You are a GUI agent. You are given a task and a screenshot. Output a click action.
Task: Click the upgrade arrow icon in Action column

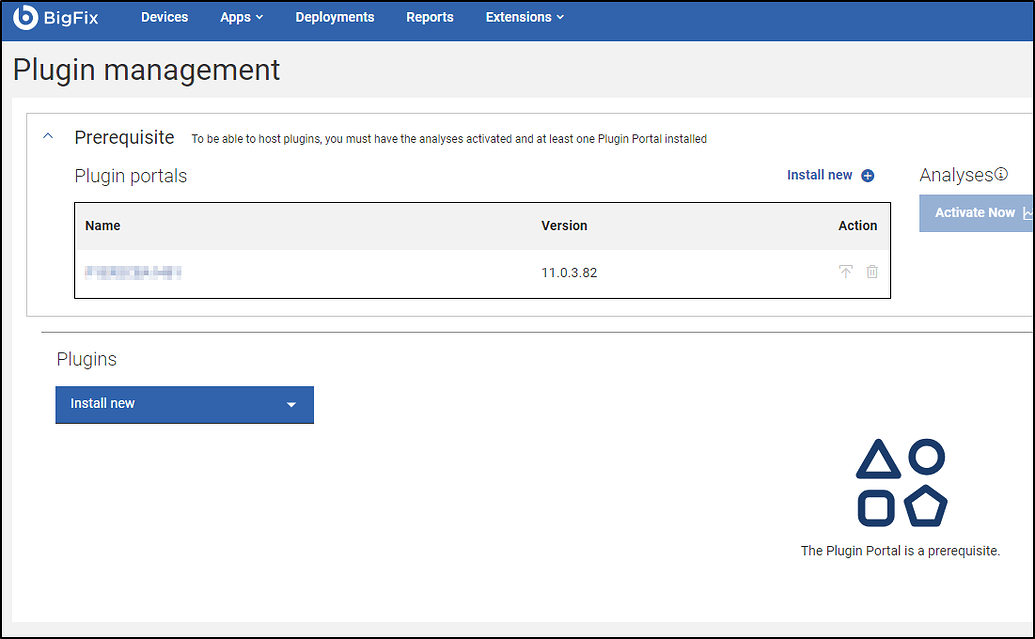[x=845, y=272]
